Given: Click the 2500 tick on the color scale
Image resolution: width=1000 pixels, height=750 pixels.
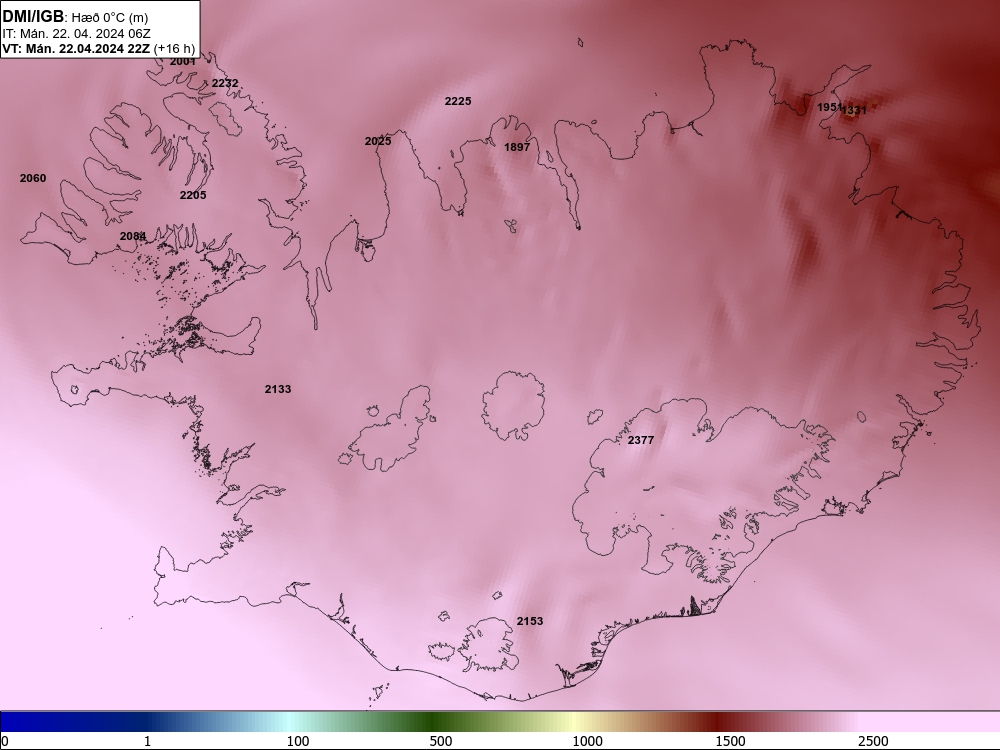Looking at the screenshot, I should point(873,741).
